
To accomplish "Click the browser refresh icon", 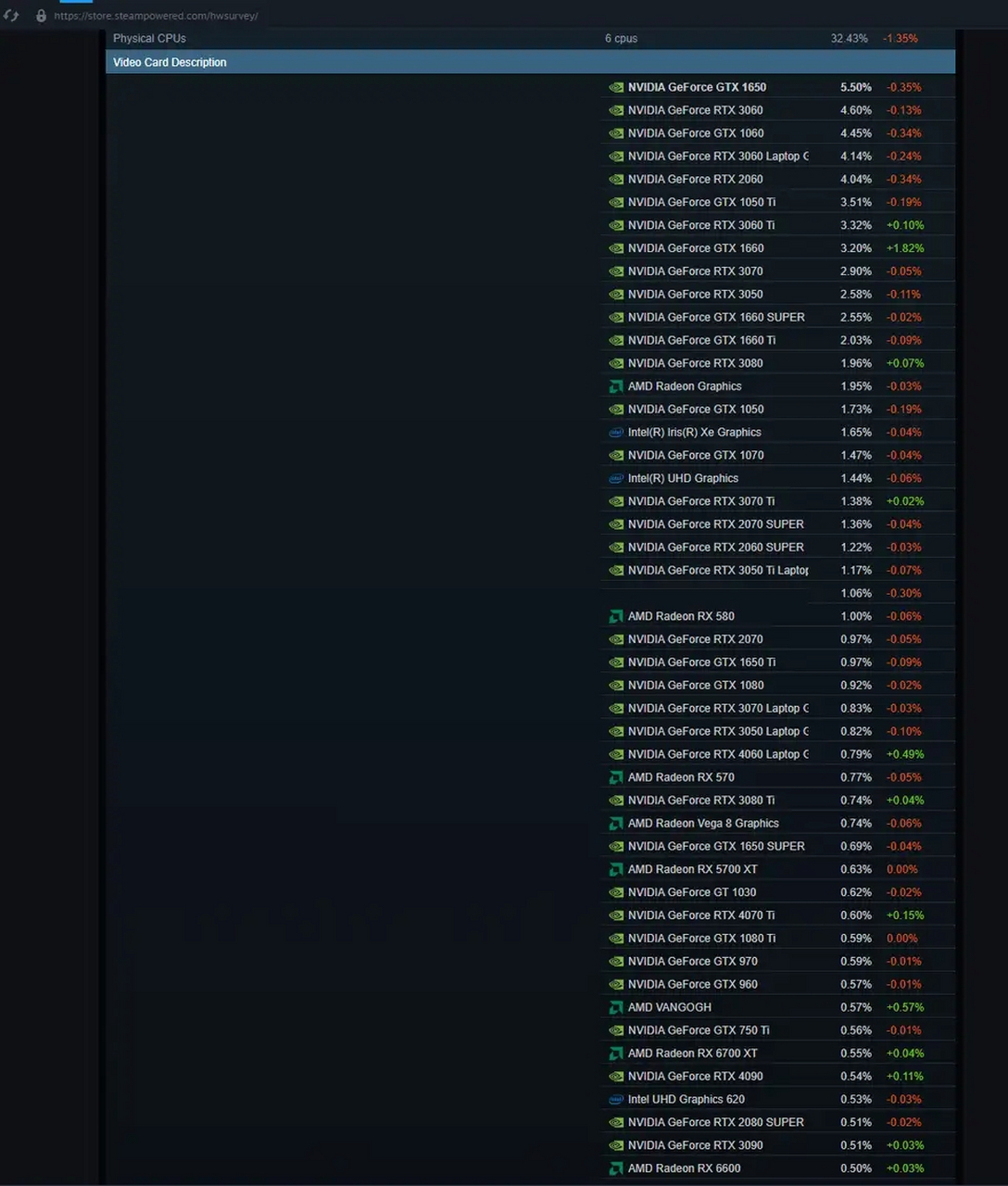I will [11, 15].
